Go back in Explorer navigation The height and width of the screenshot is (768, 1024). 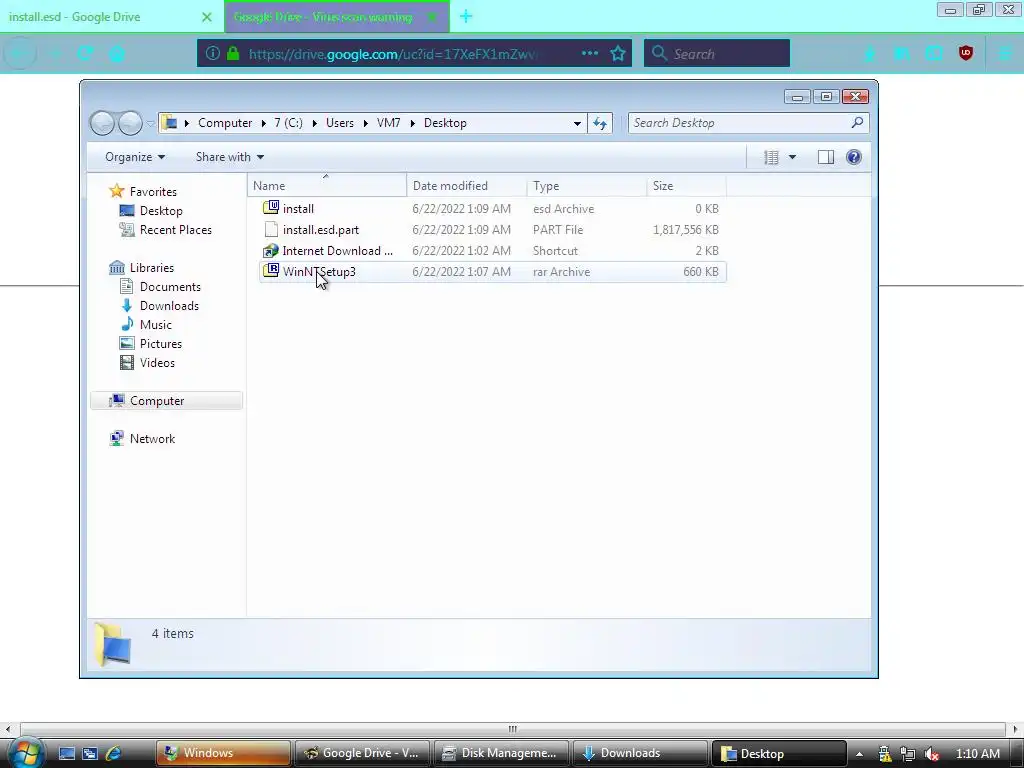(x=103, y=123)
